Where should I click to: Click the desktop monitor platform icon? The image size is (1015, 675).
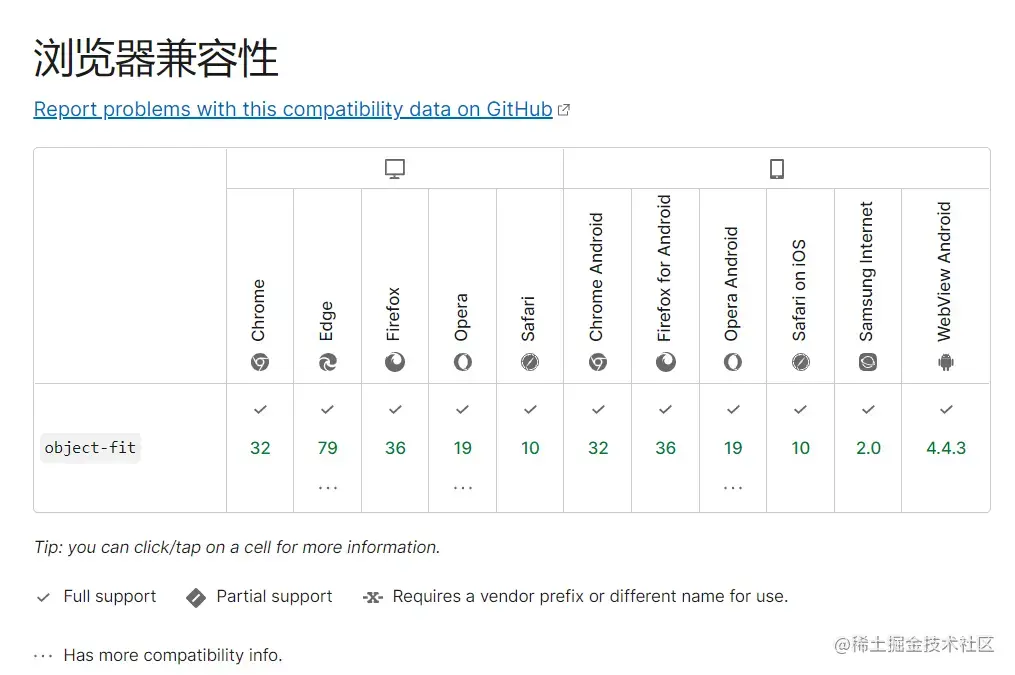[395, 170]
